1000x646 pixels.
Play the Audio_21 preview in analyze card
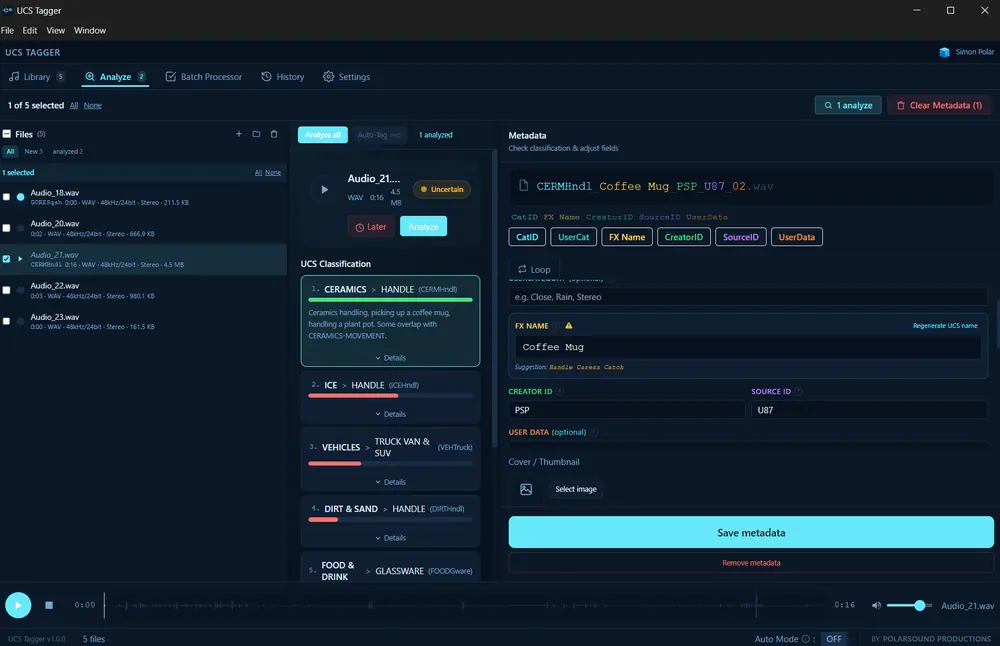point(325,189)
